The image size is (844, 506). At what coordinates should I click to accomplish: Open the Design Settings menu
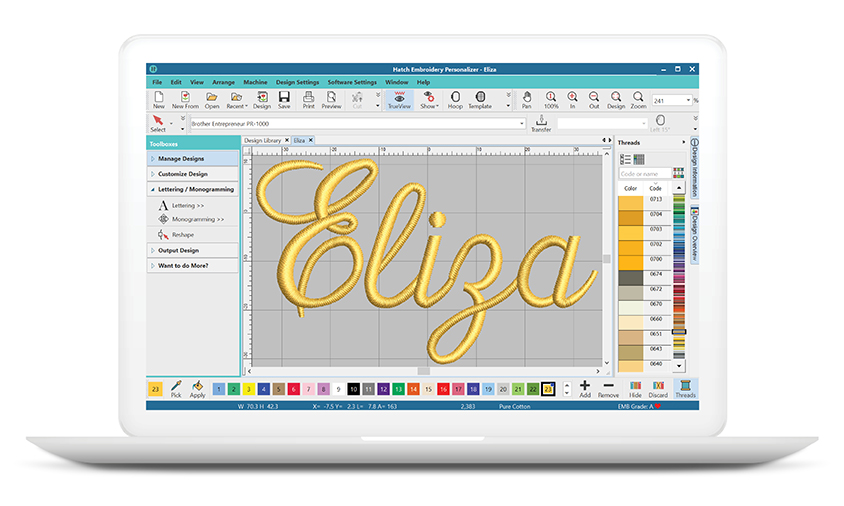point(297,82)
